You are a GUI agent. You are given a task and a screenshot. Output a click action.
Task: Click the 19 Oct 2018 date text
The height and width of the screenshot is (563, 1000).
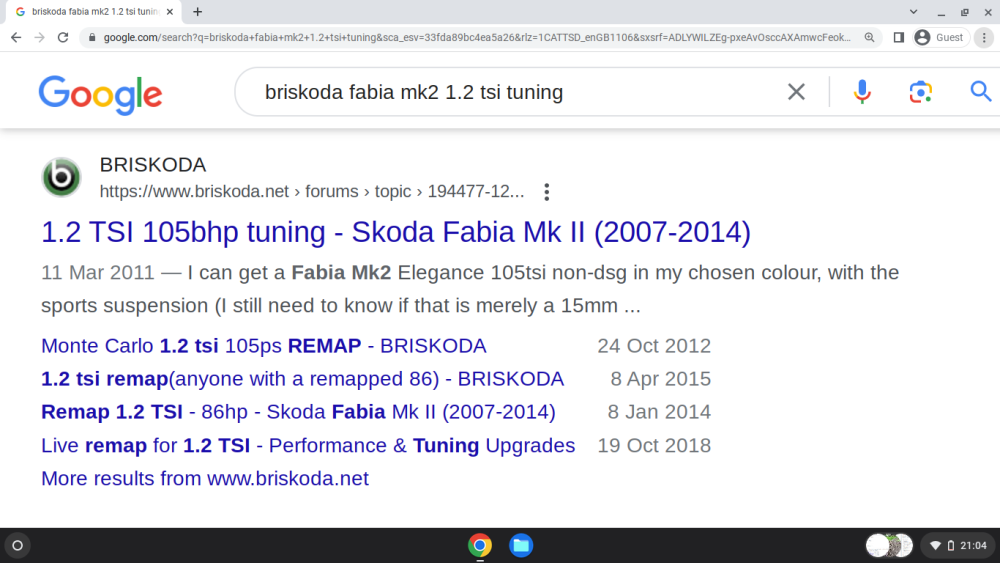pos(654,445)
